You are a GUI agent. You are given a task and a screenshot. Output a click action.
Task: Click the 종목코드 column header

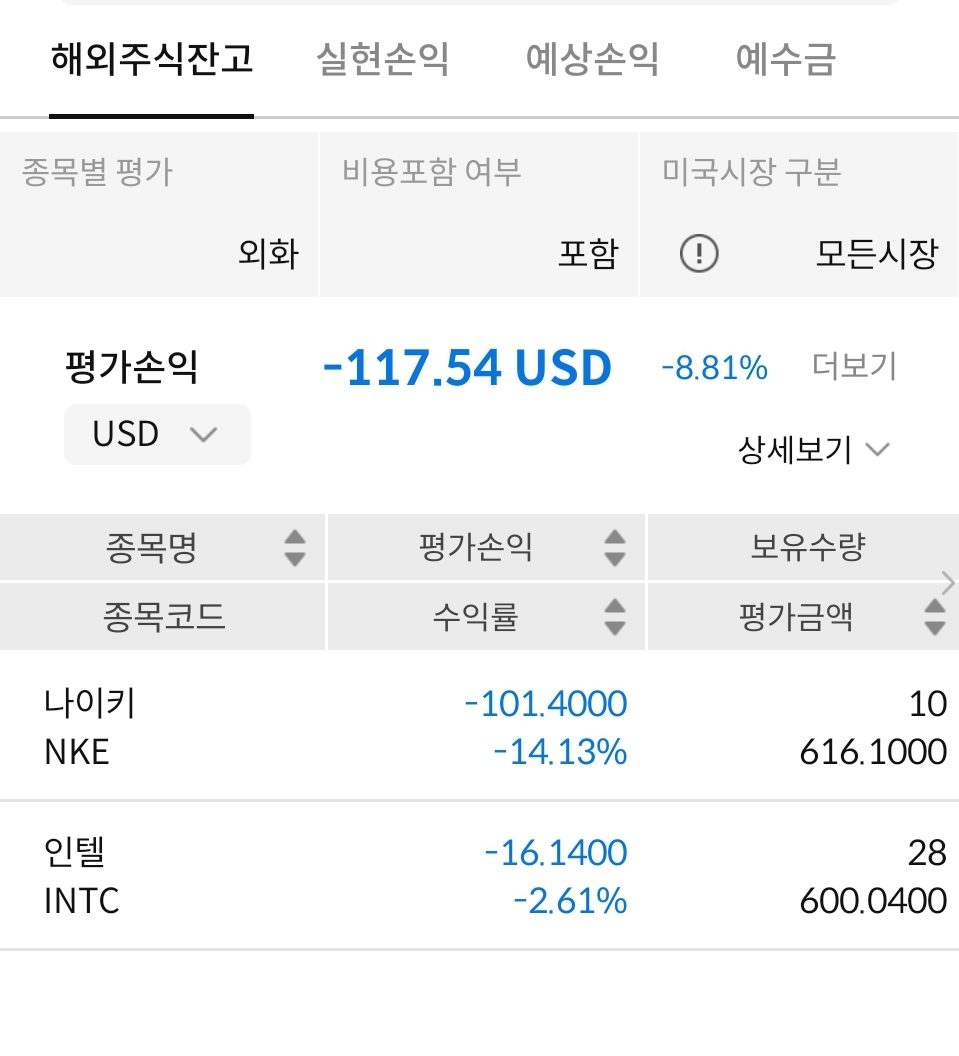tap(164, 617)
